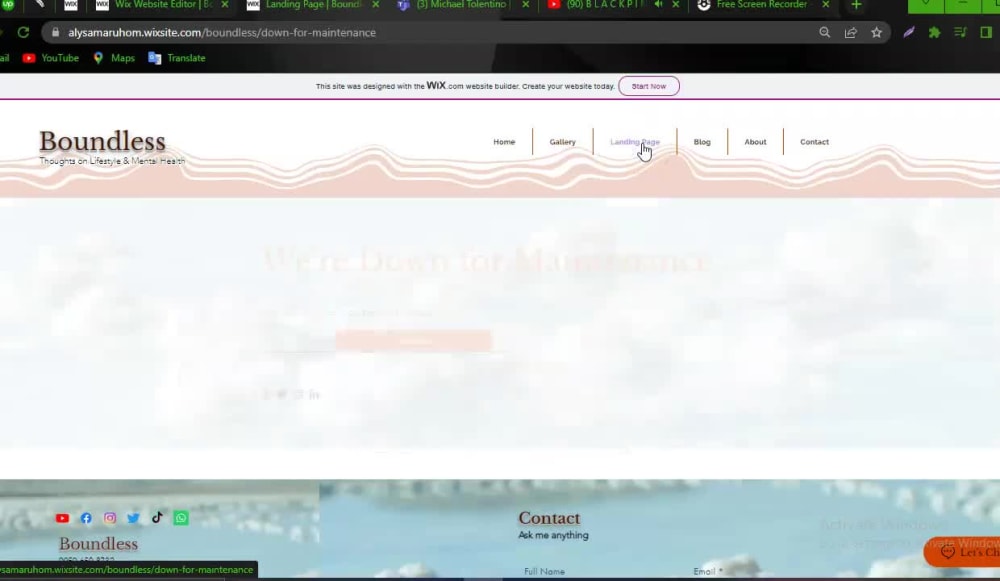
Task: Open the media control playlist icon
Action: coord(960,33)
